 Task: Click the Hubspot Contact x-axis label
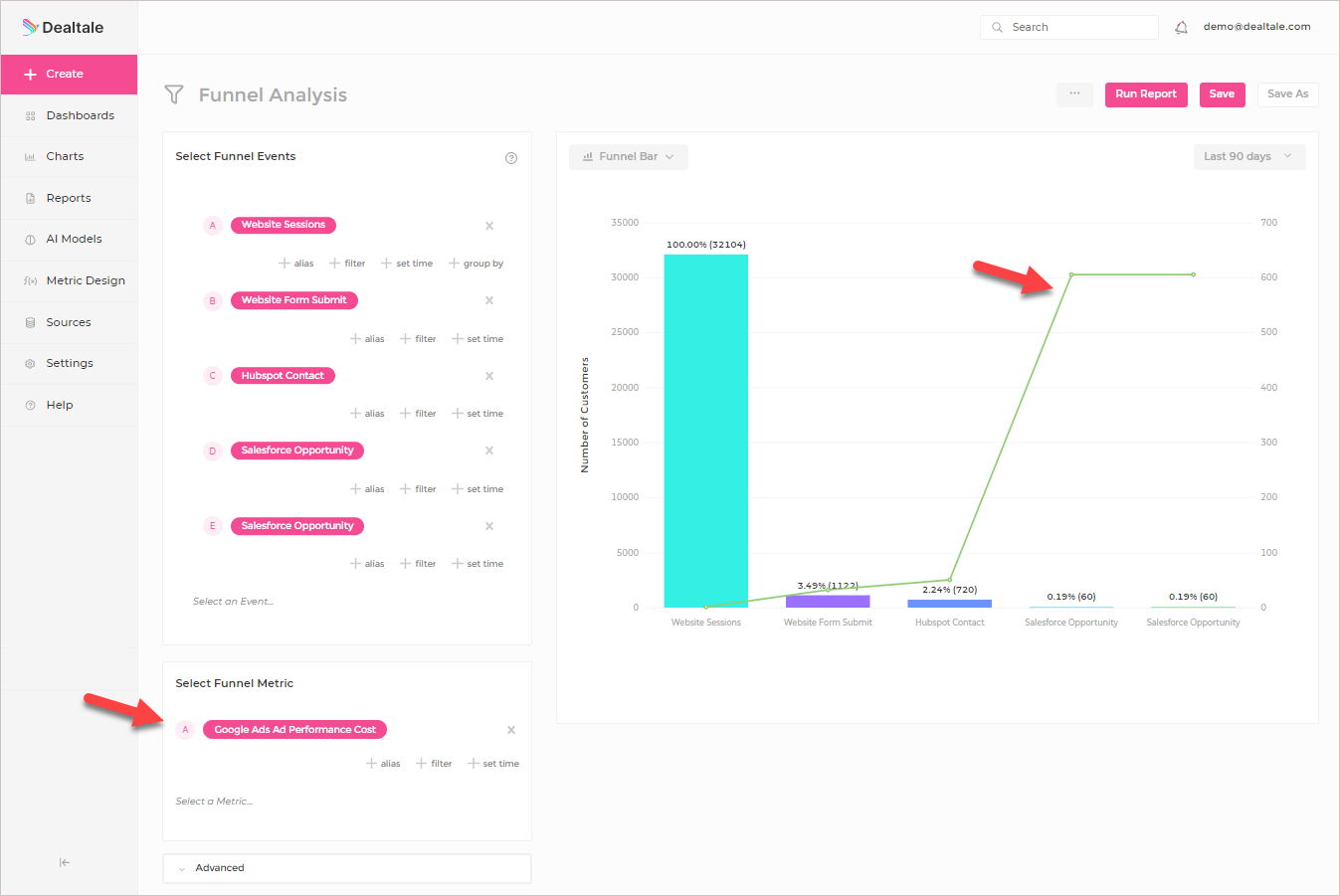(x=950, y=623)
